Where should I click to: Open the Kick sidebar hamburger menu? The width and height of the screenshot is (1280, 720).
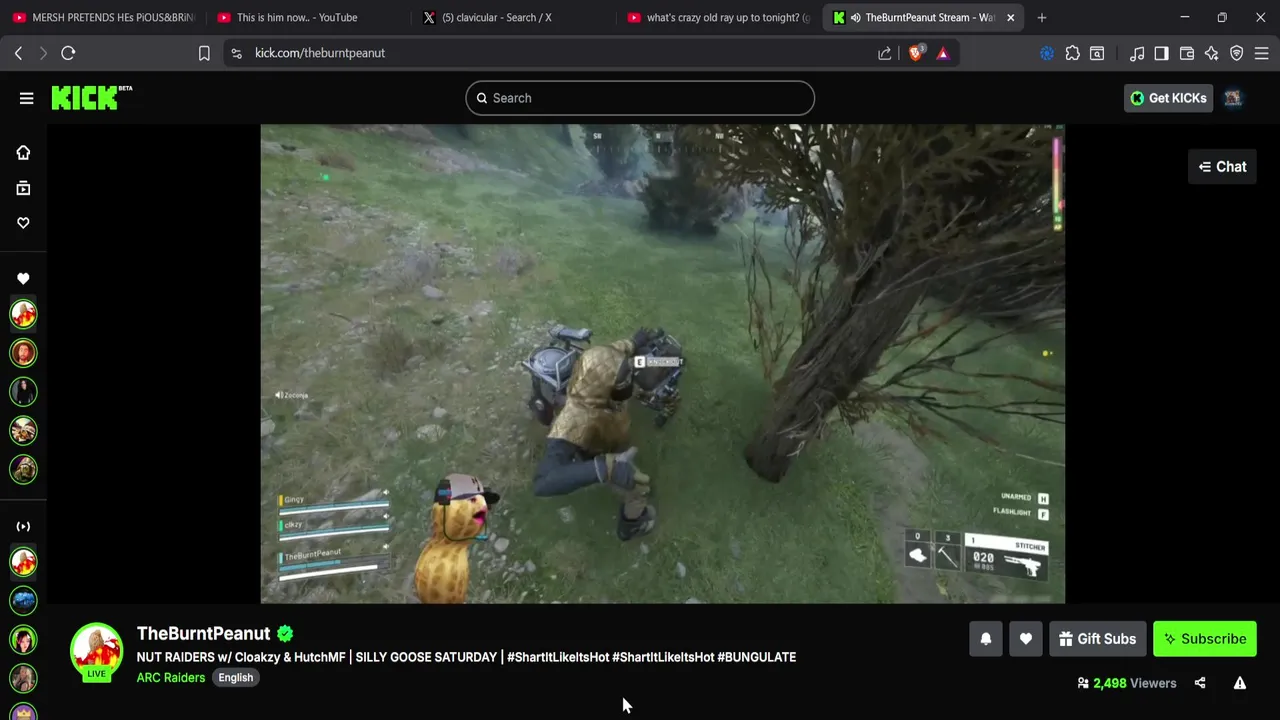click(x=26, y=98)
